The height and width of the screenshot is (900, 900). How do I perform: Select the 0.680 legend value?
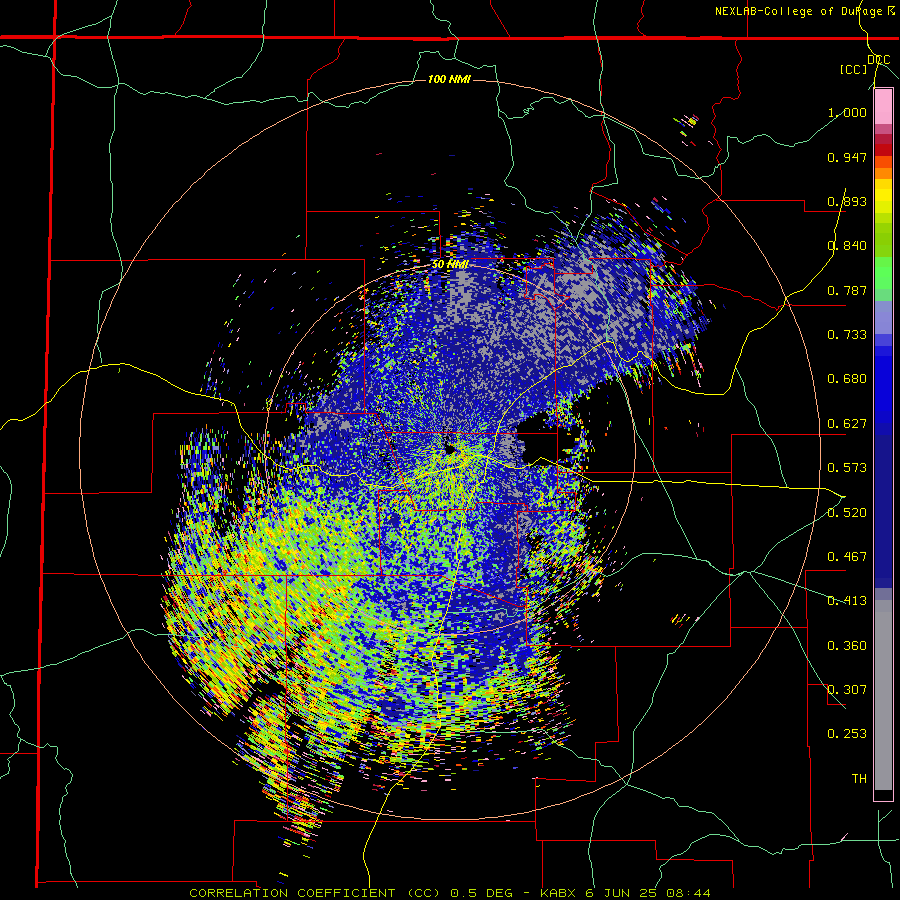(847, 379)
